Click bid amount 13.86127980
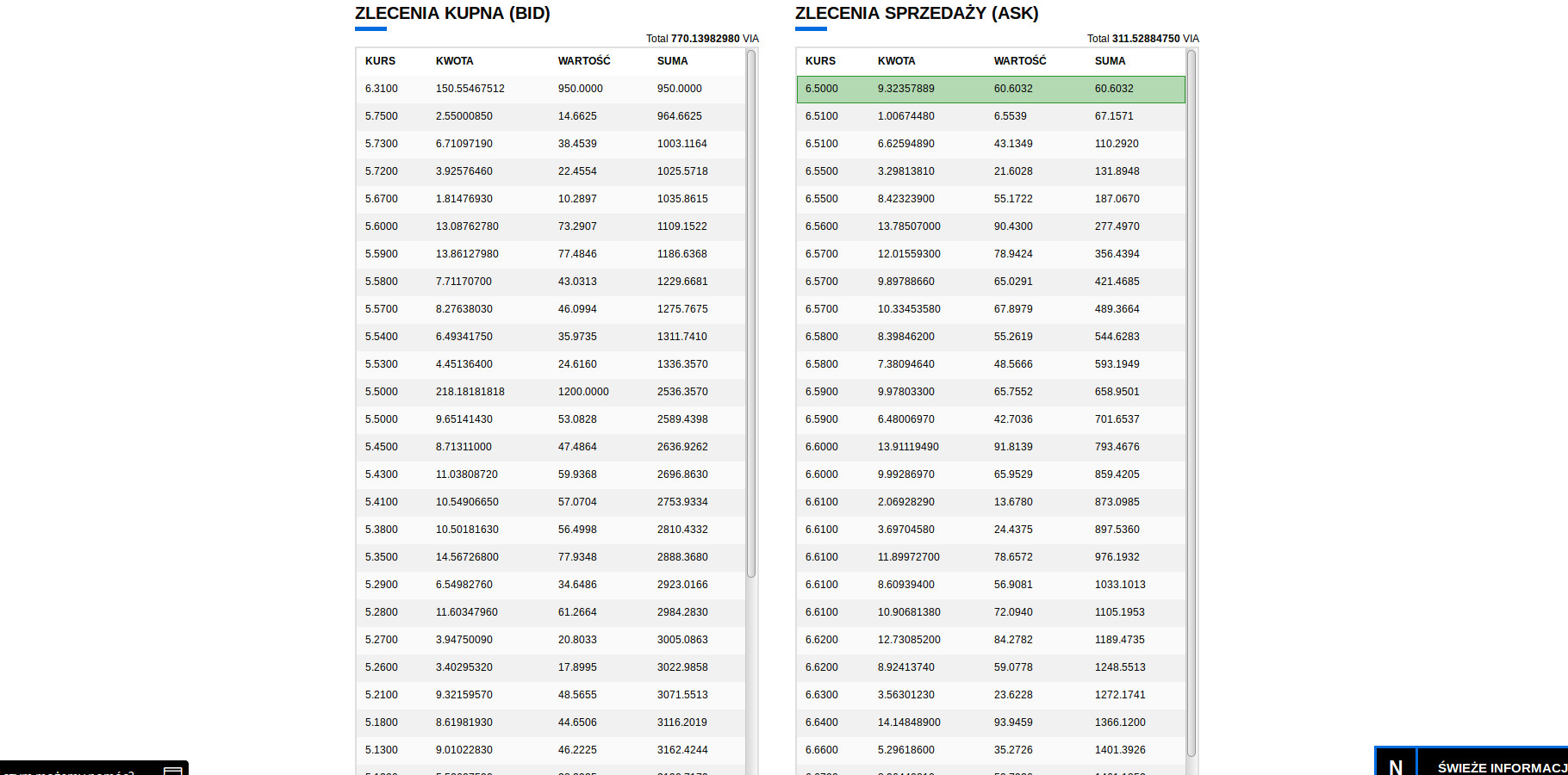This screenshot has width=1568, height=775. [x=467, y=254]
